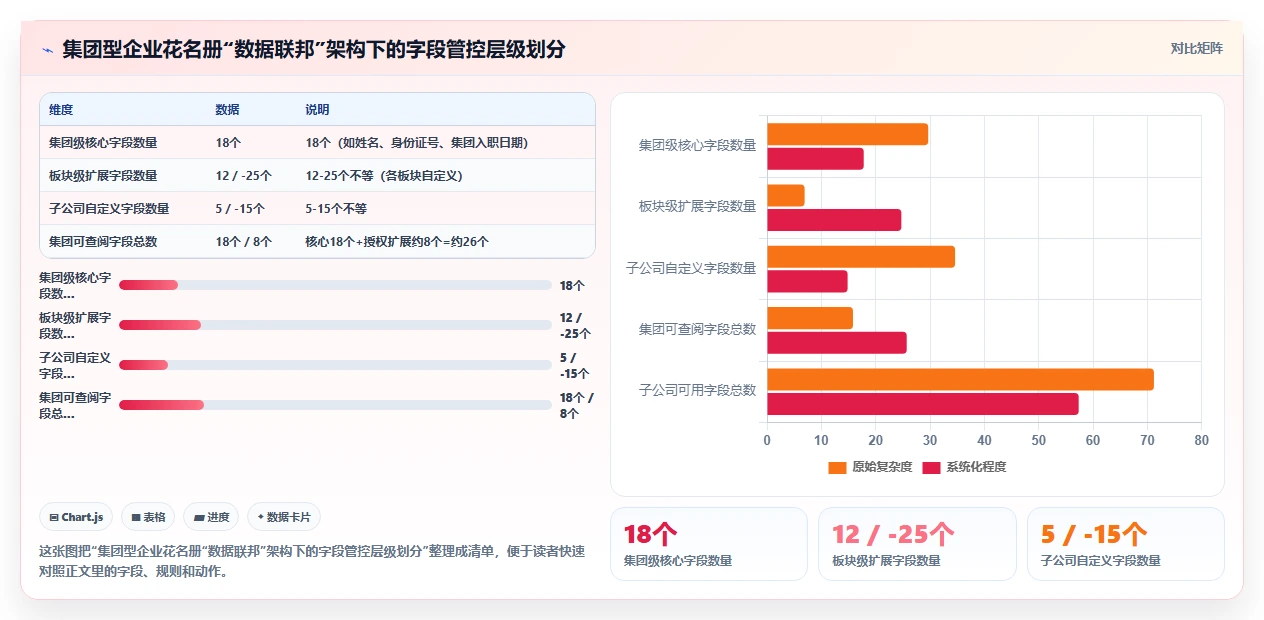Click the 数据 table column header
This screenshot has height=620, width=1264.
[227, 109]
